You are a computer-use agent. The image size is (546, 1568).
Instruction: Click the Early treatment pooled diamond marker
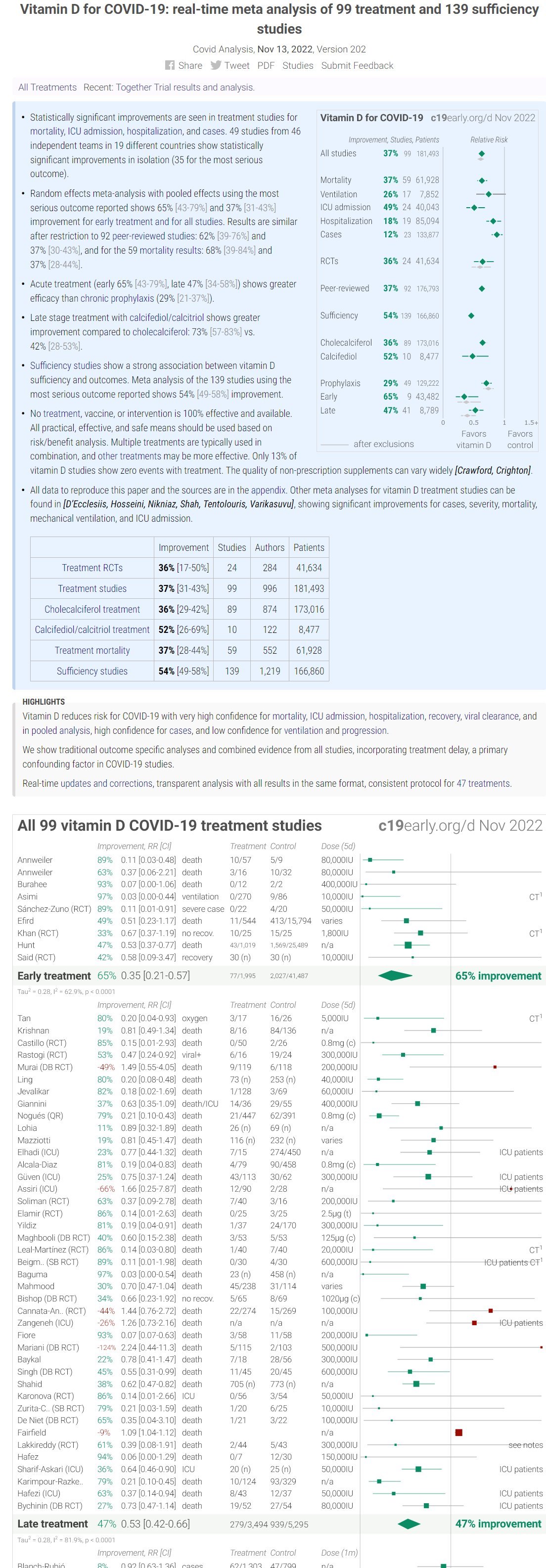click(x=395, y=976)
